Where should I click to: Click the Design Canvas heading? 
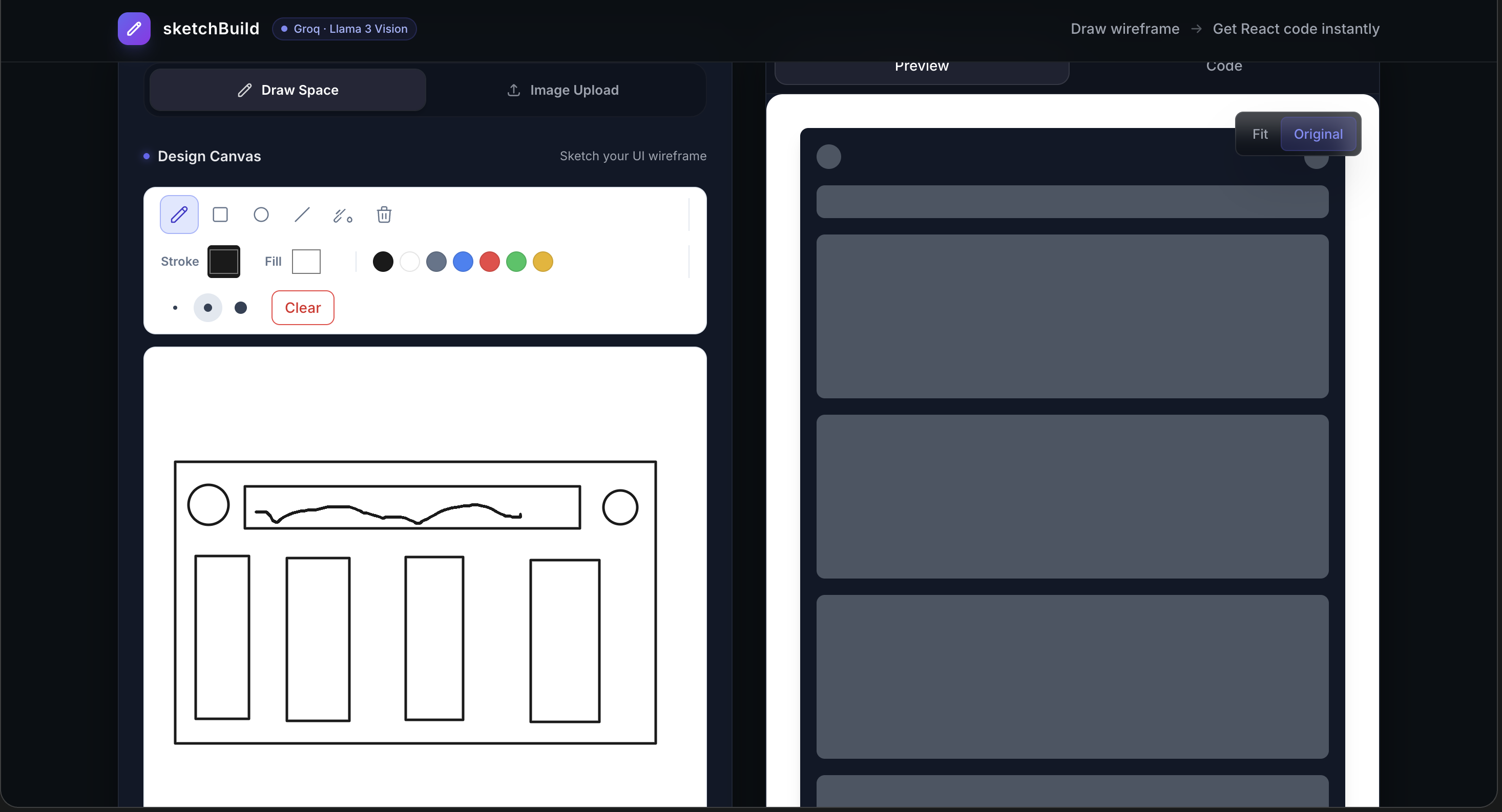point(210,156)
